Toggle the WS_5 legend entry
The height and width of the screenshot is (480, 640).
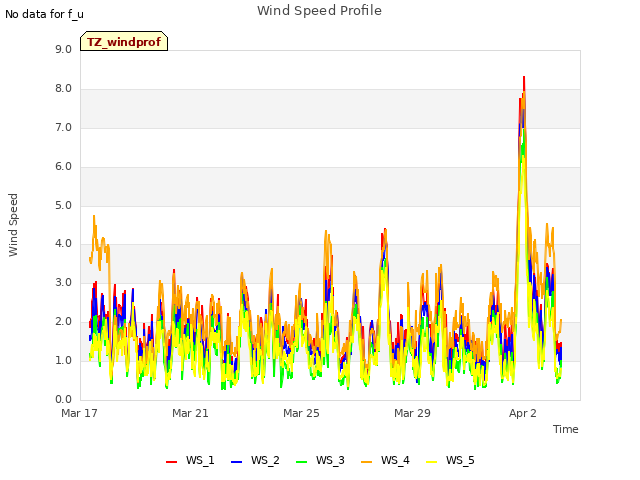[450, 461]
